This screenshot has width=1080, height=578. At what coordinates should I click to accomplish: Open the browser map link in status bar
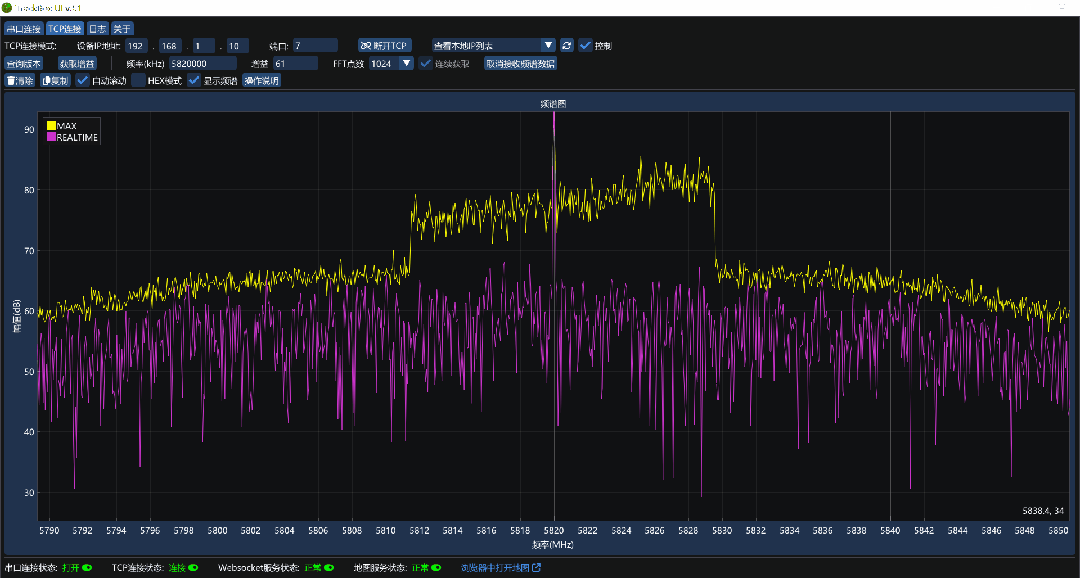[x=501, y=568]
